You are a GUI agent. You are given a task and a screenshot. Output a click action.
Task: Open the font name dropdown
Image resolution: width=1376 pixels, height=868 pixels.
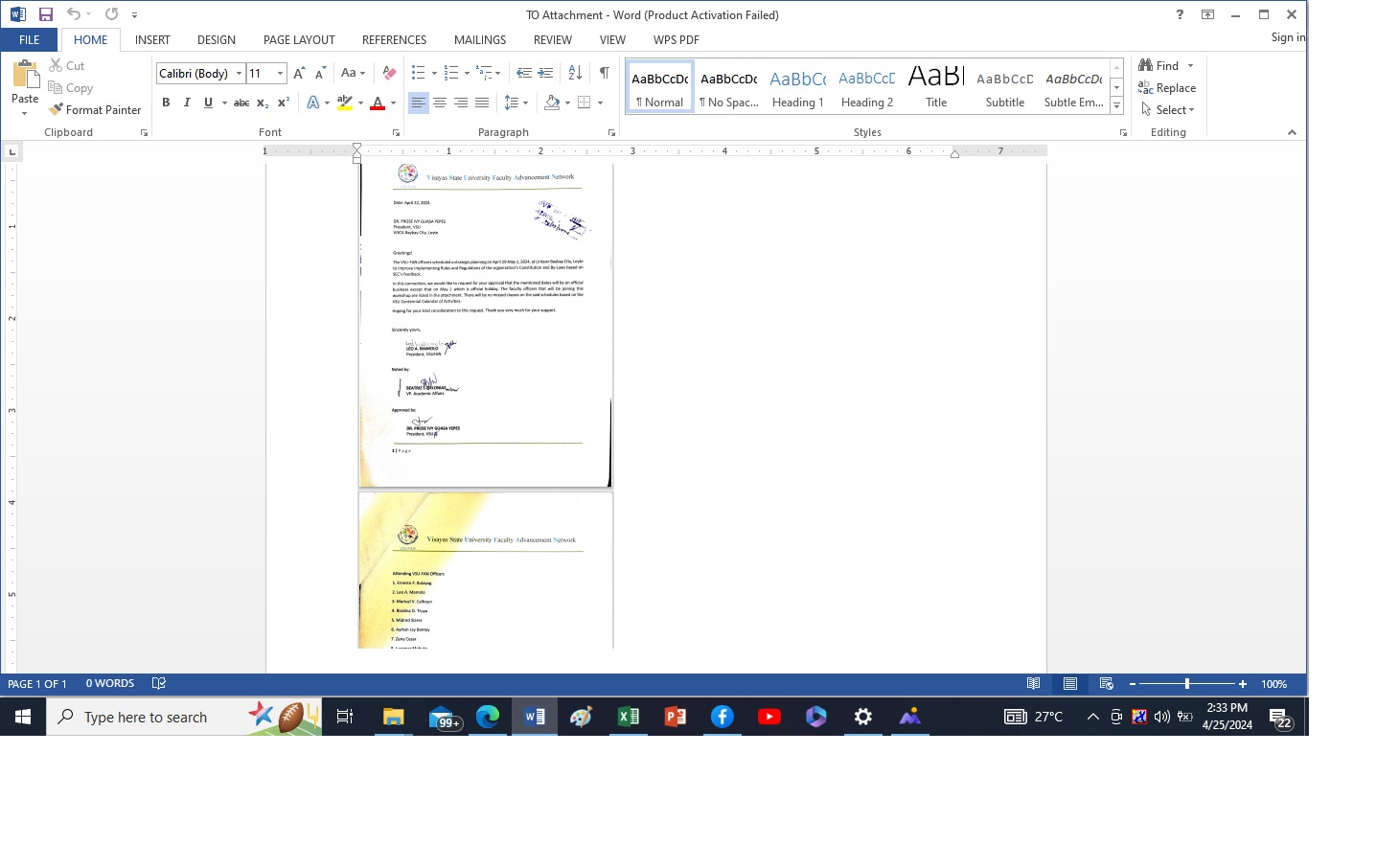coord(239,74)
